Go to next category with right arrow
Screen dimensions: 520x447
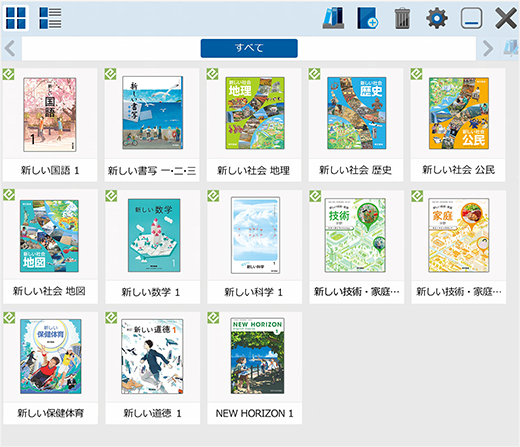(x=488, y=48)
